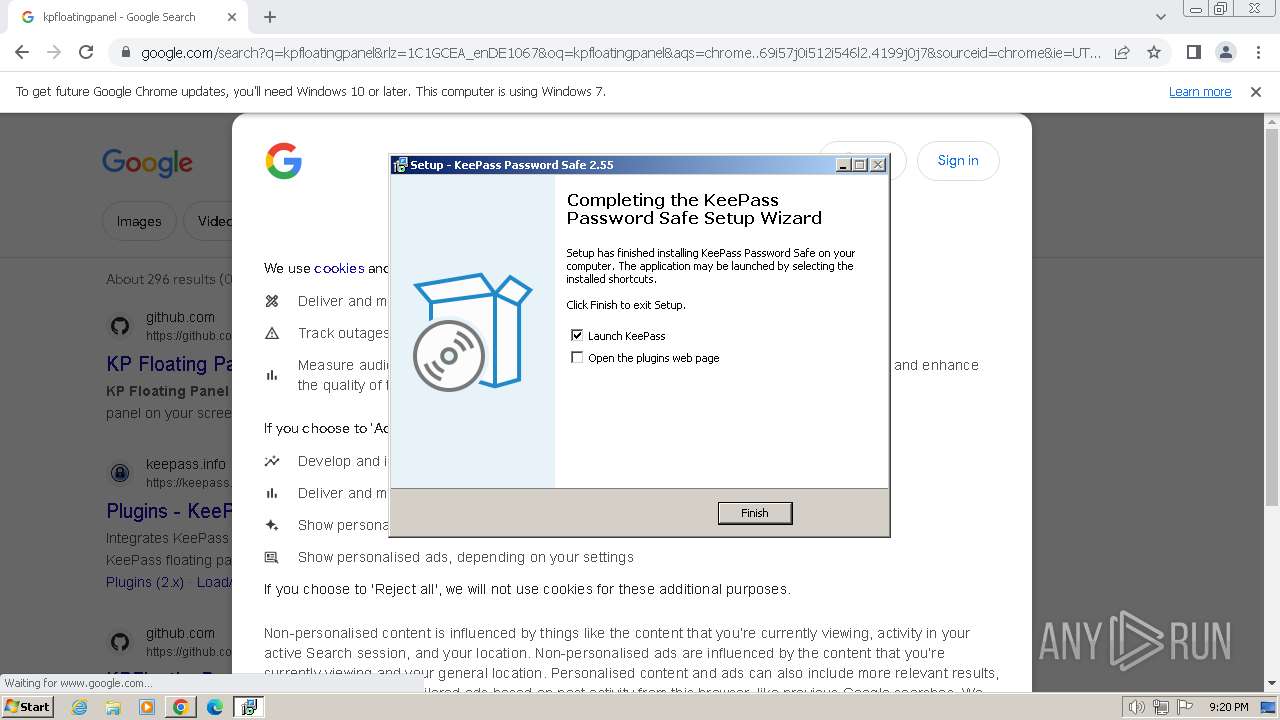The height and width of the screenshot is (720, 1280).
Task: Click the second github.com result favicon
Action: 120,642
